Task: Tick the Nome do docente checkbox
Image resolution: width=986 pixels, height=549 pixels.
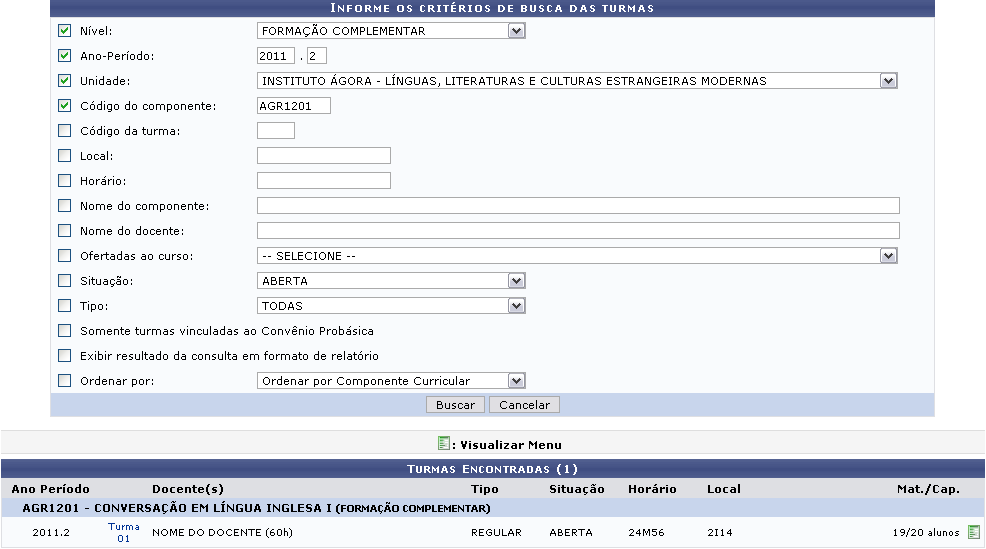Action: (x=65, y=231)
